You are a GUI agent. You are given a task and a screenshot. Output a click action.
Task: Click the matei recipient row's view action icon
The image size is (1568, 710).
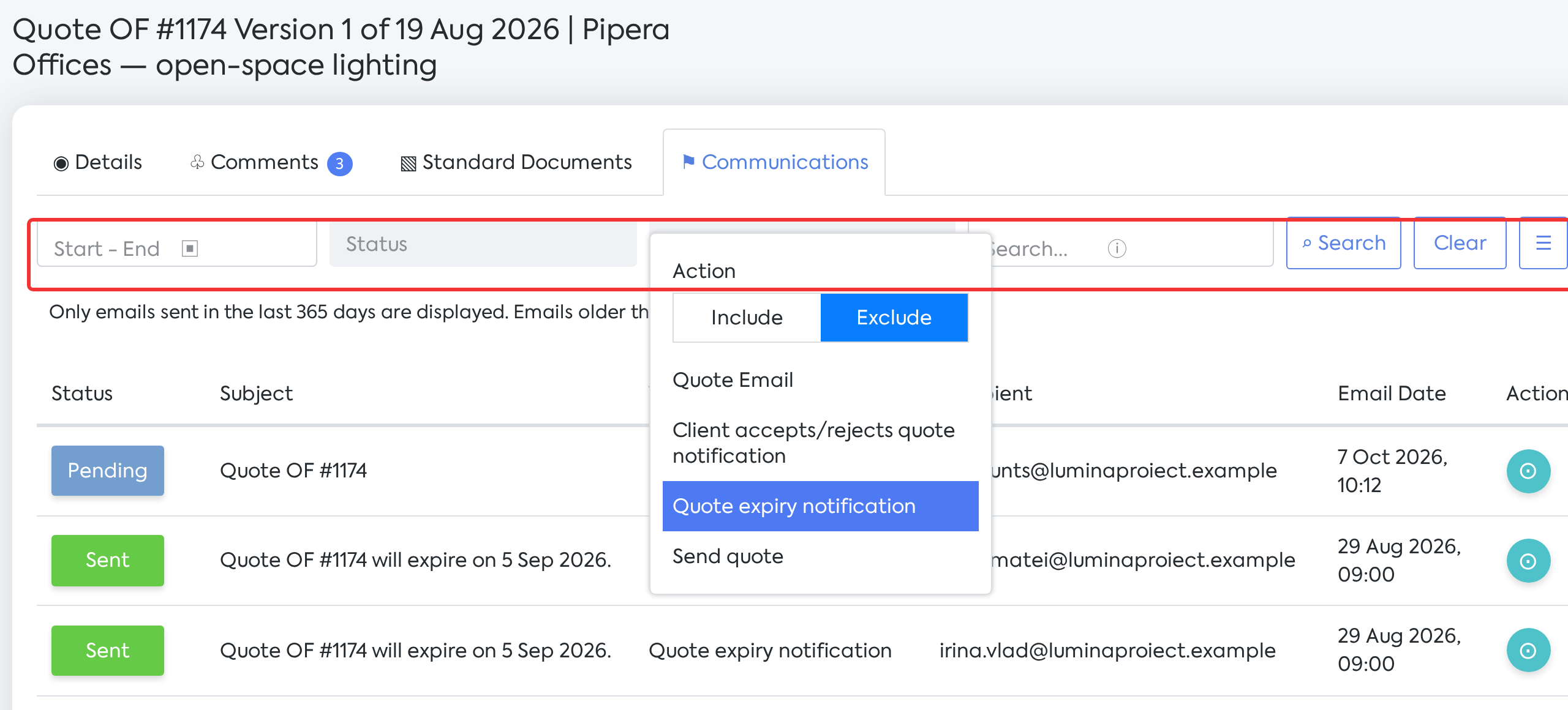point(1528,561)
